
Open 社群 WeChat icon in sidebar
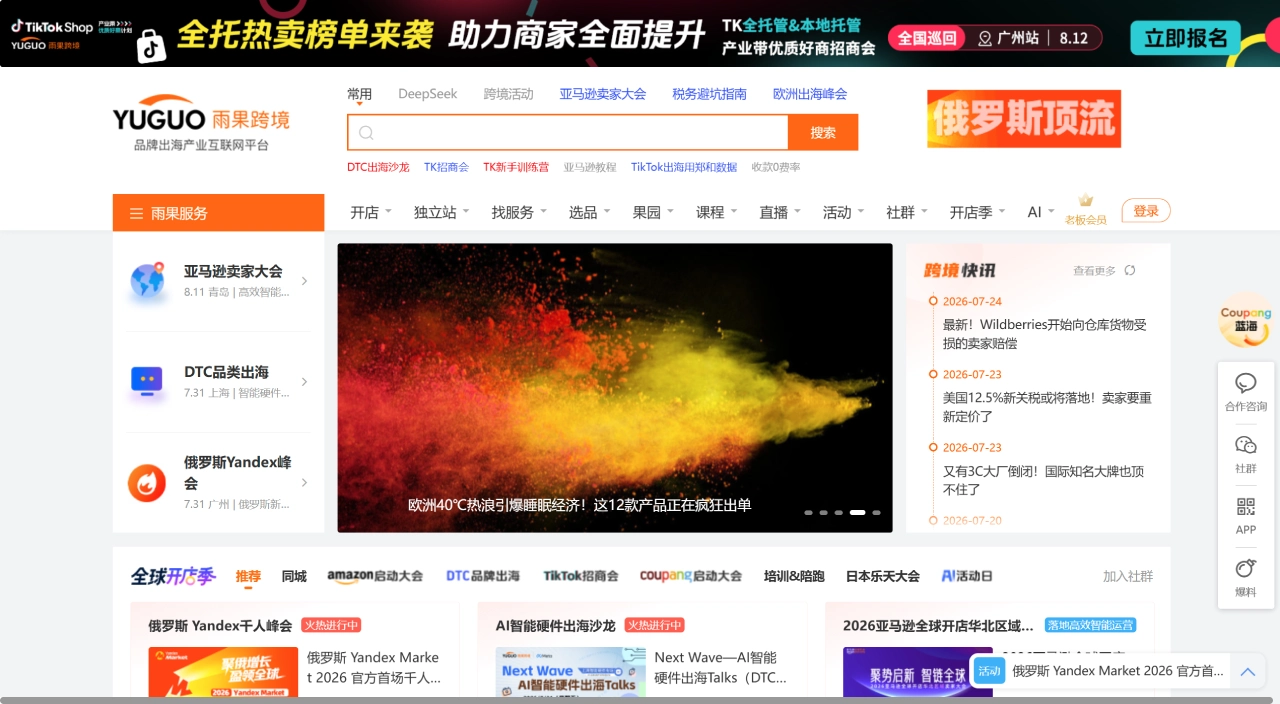click(x=1246, y=445)
